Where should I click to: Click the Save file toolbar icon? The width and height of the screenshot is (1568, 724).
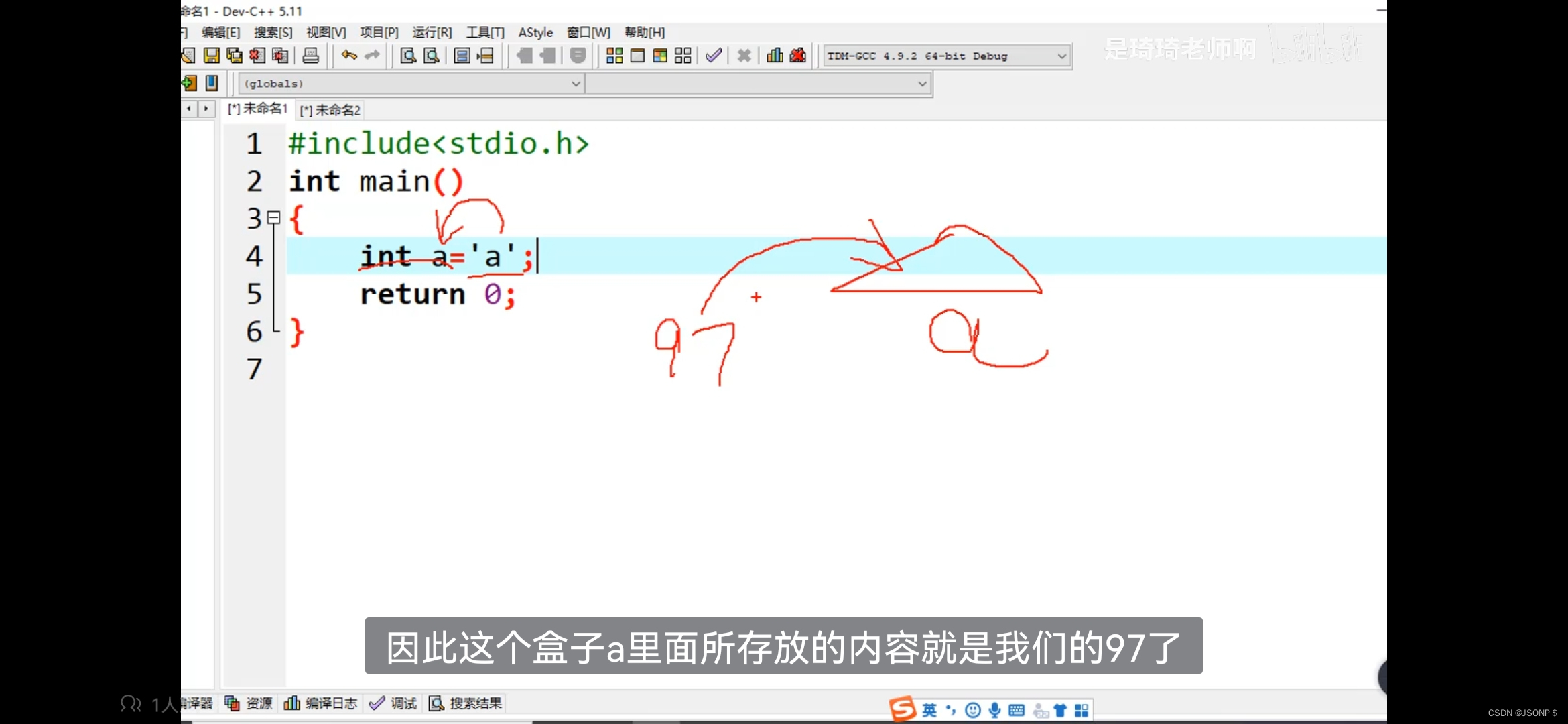click(211, 56)
